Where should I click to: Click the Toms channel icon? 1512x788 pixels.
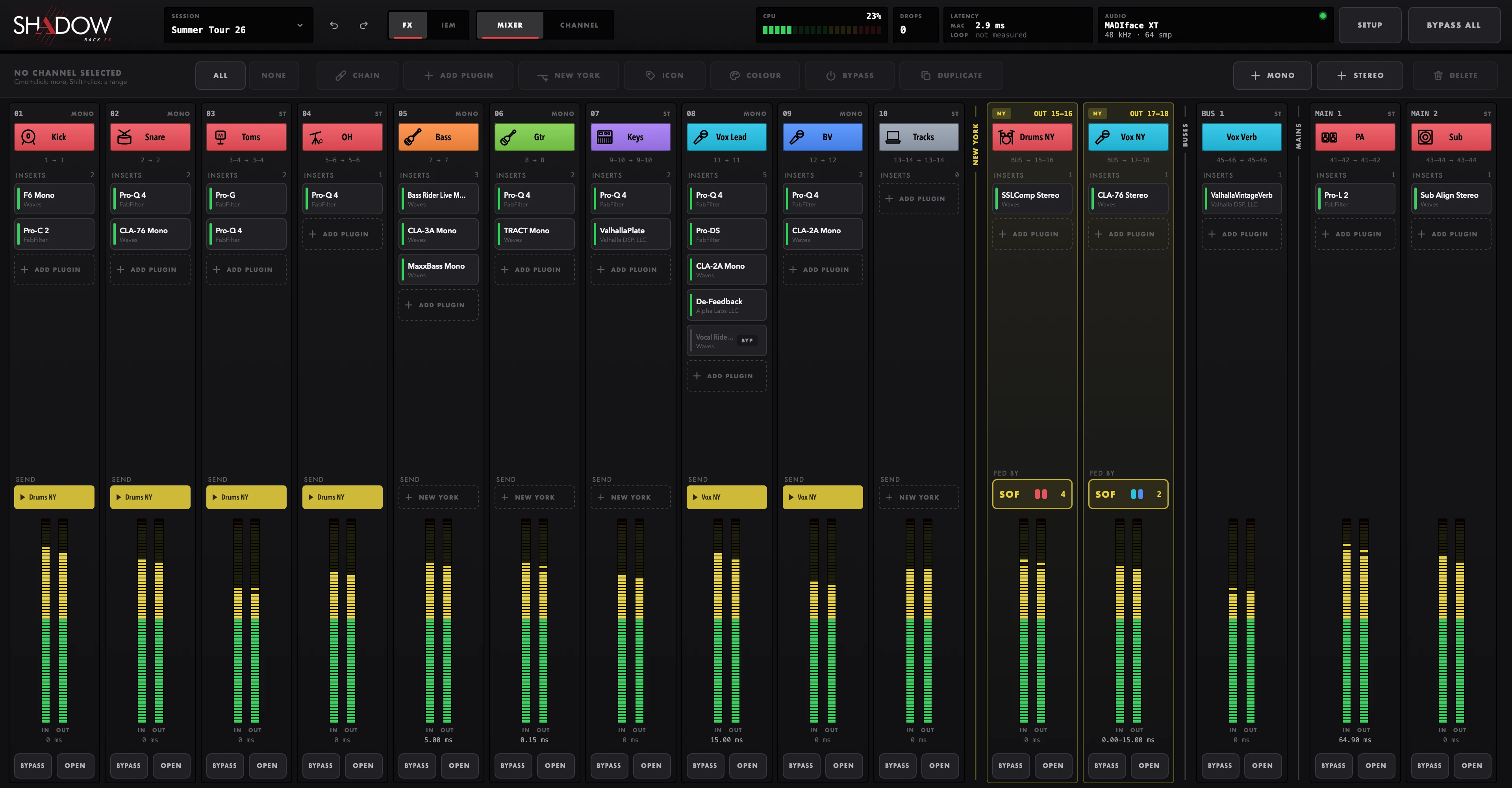(x=220, y=137)
